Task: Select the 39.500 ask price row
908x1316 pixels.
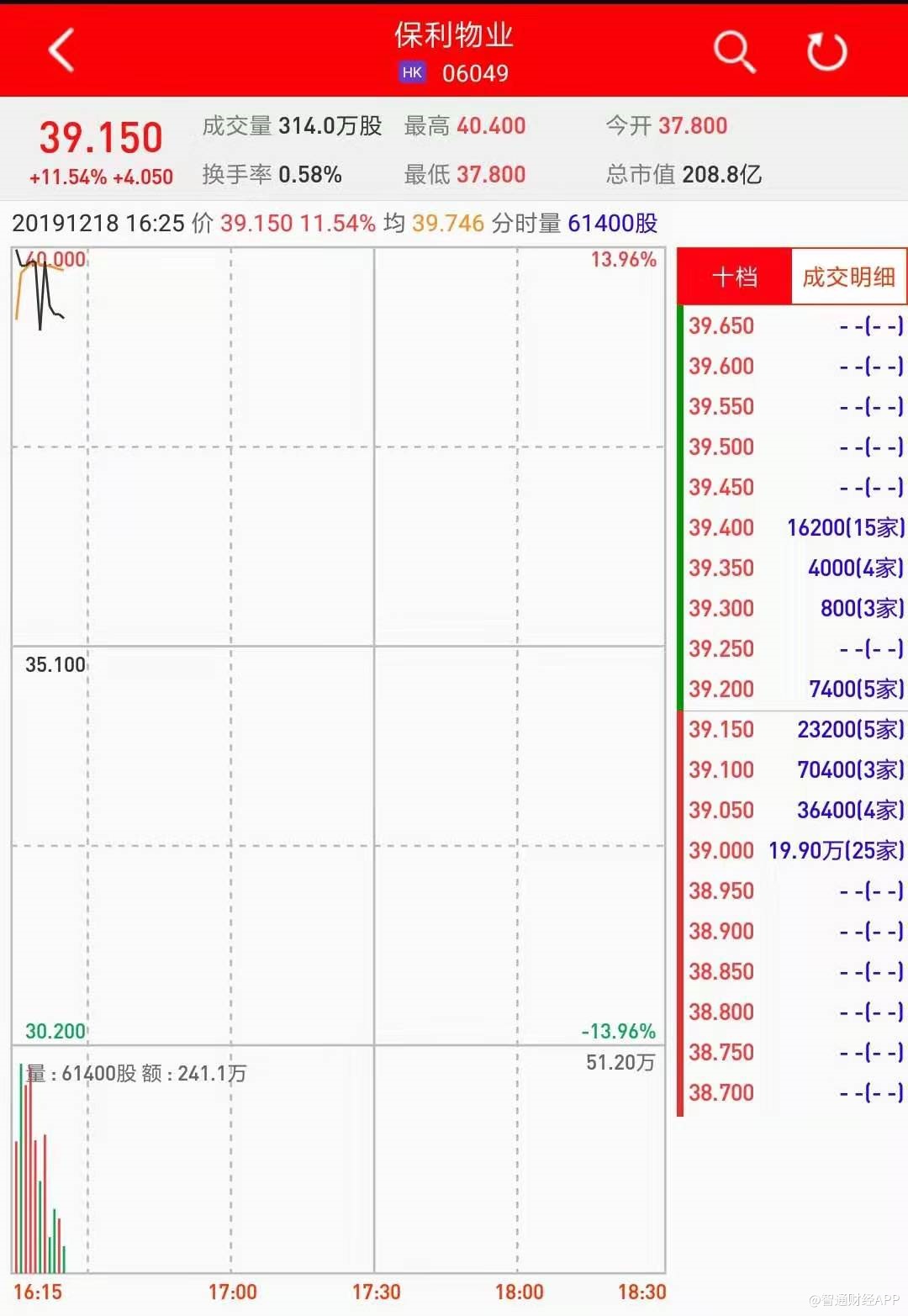Action: 794,447
